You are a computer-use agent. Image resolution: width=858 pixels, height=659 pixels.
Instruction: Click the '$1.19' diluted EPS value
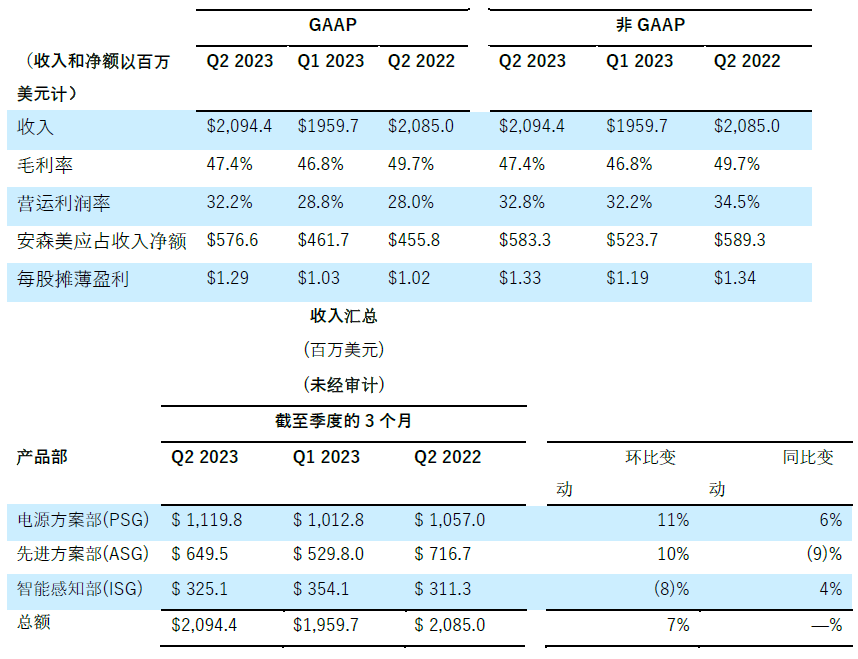628,278
